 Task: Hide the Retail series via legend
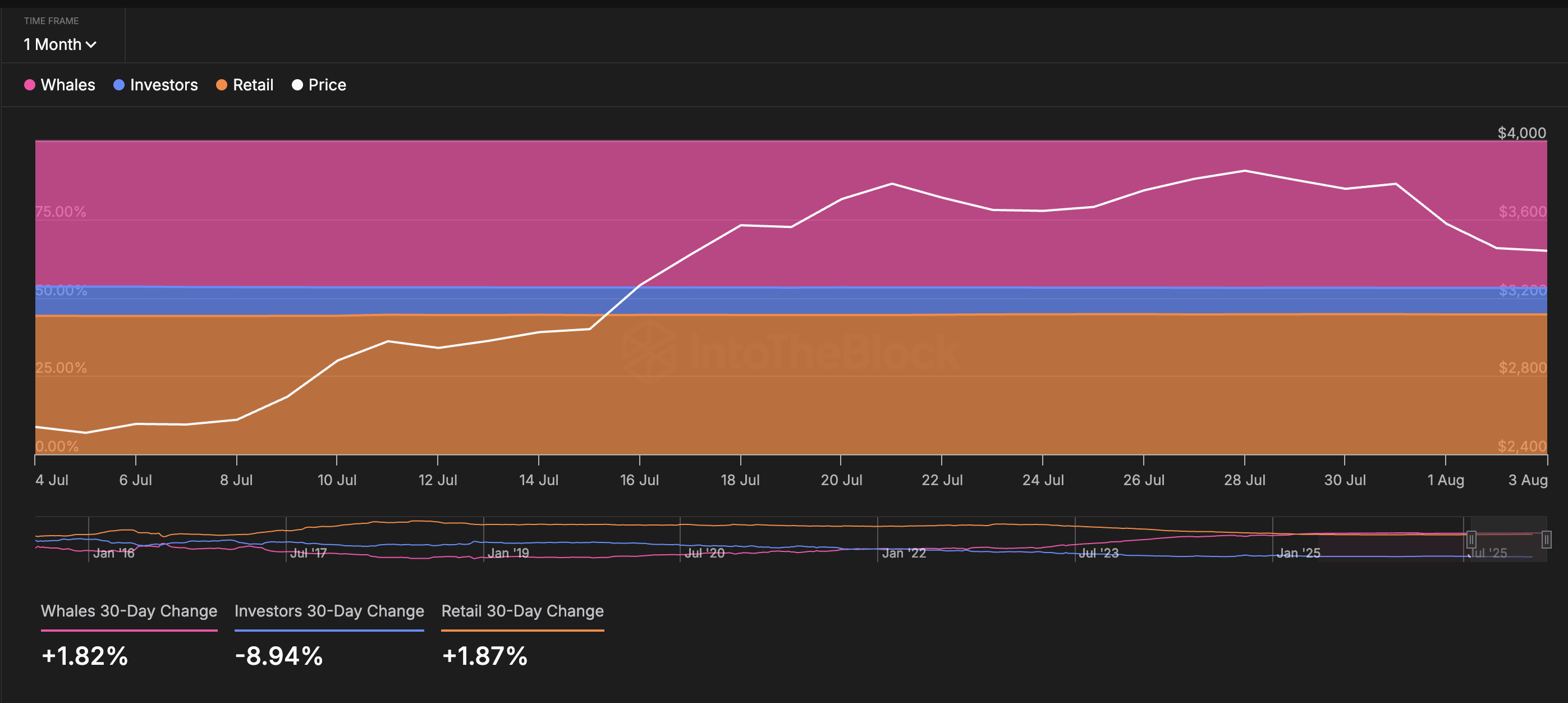pyautogui.click(x=253, y=85)
